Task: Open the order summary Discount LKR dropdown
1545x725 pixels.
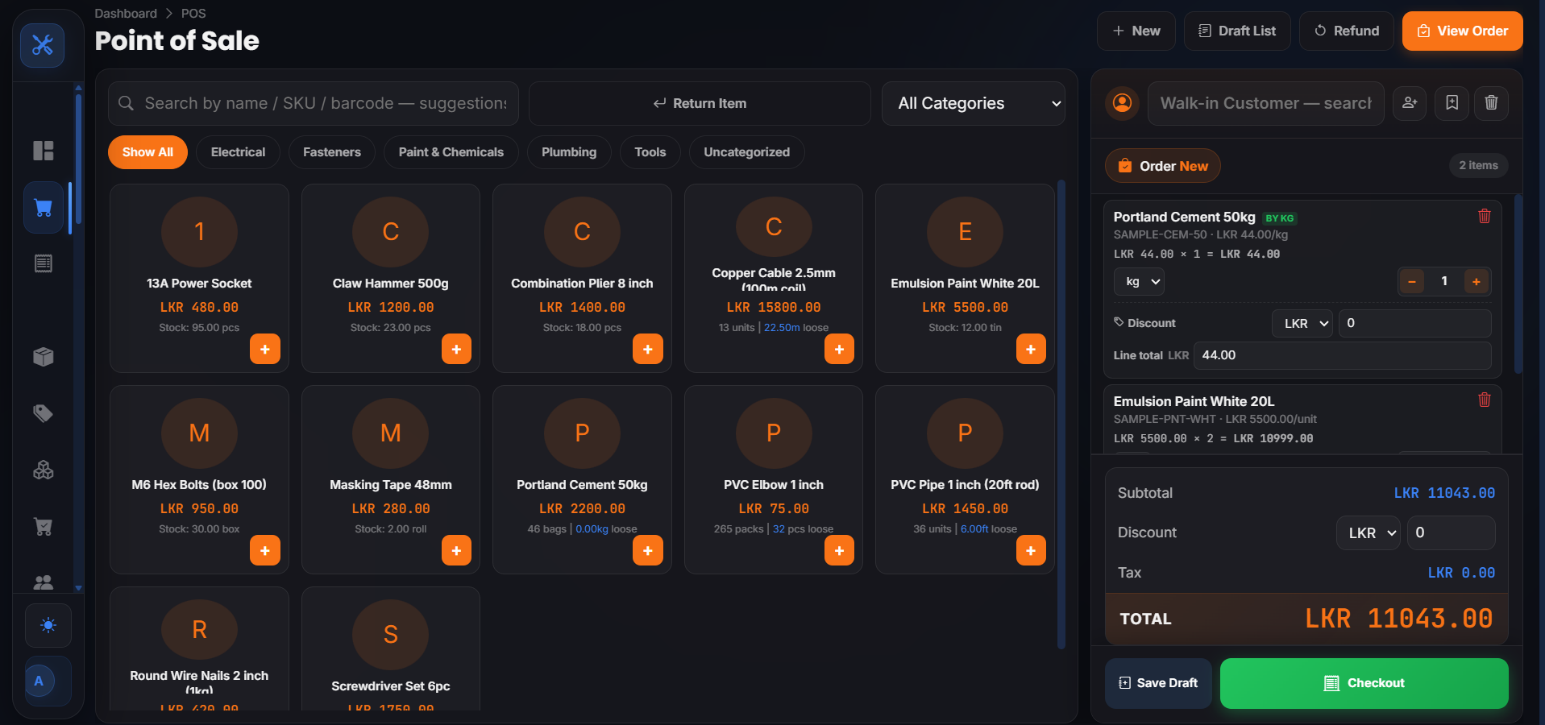Action: (x=1367, y=533)
